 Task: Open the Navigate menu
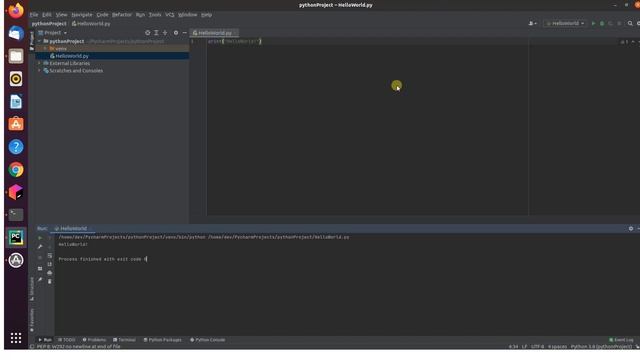coord(82,15)
